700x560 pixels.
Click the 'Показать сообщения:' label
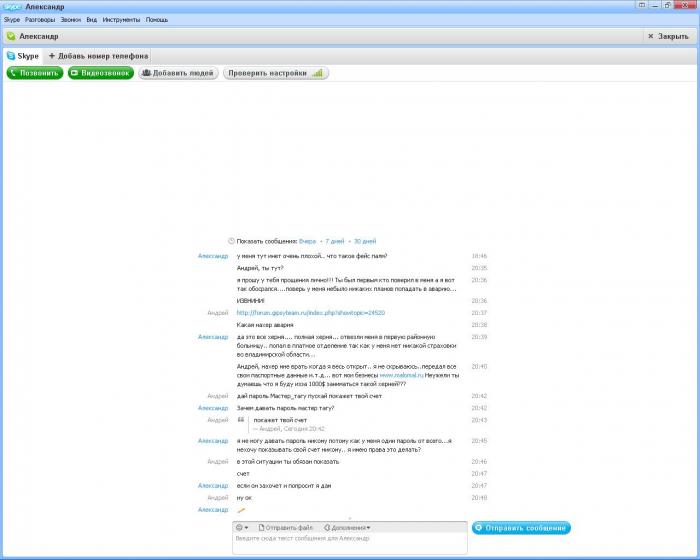(x=267, y=241)
